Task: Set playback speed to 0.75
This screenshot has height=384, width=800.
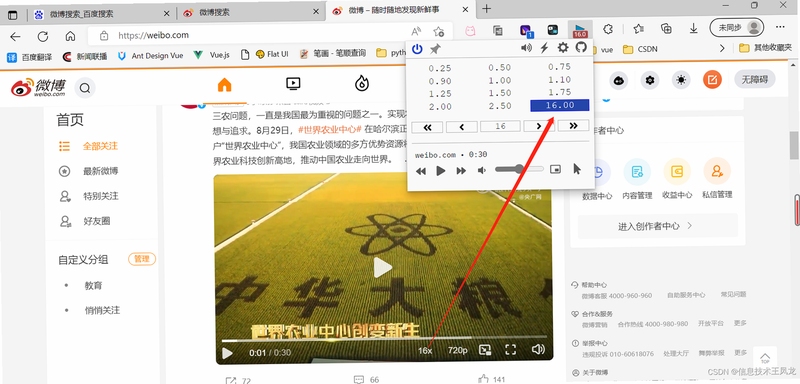Action: pos(560,67)
